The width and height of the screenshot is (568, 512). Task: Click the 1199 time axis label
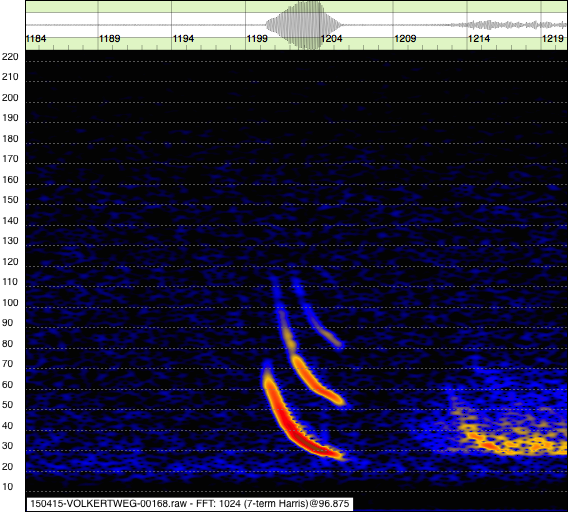click(257, 38)
